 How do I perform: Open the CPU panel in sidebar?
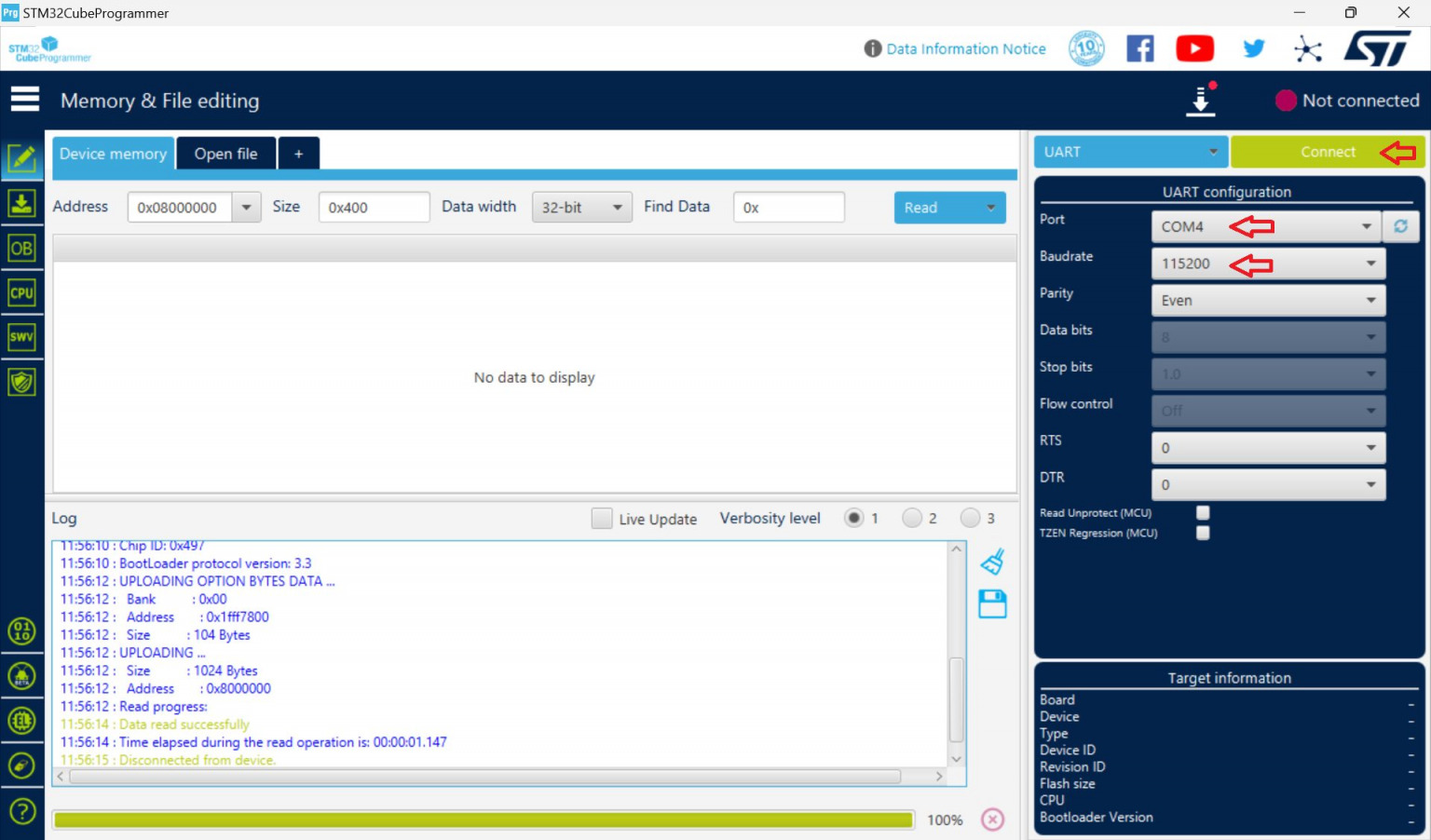21,292
